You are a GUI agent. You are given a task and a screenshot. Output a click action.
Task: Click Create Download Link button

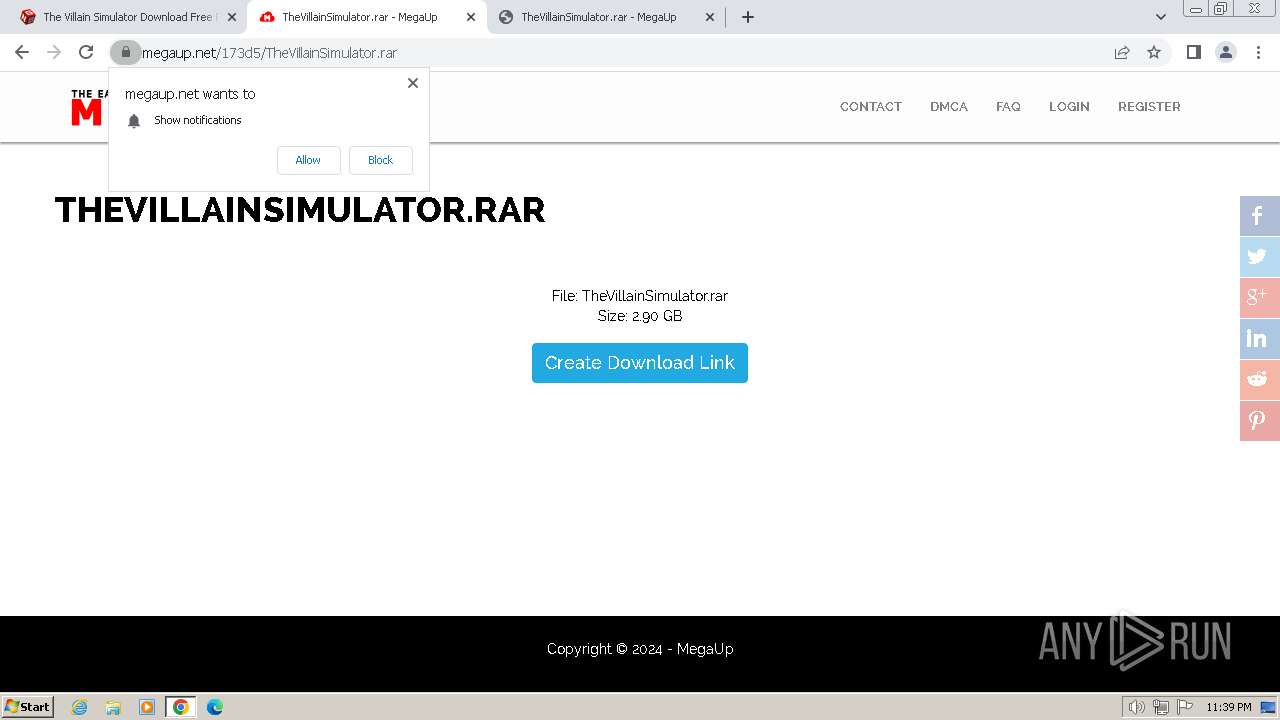640,363
